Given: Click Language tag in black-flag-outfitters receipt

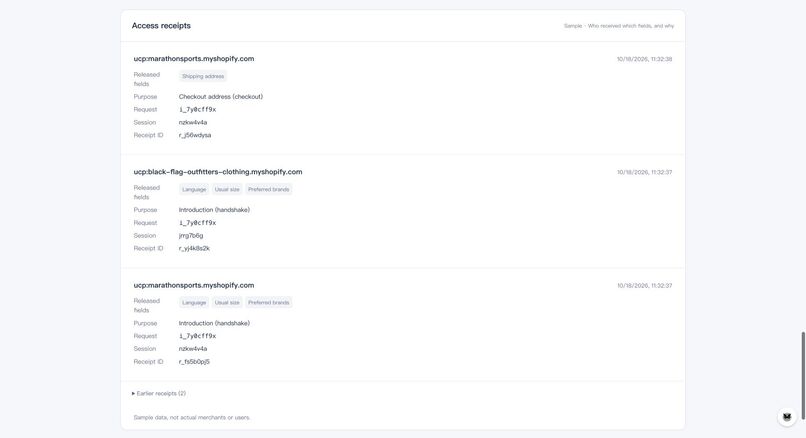Looking at the screenshot, I should point(194,189).
